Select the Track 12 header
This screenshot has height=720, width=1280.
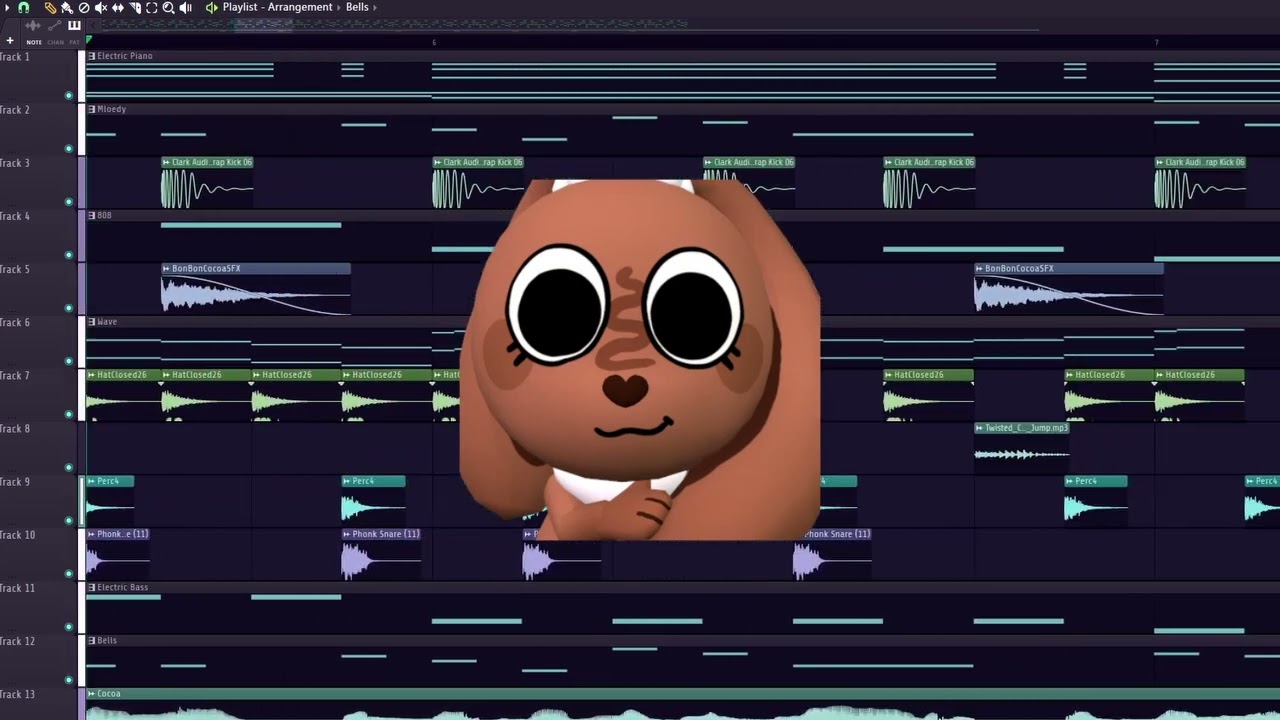39,659
